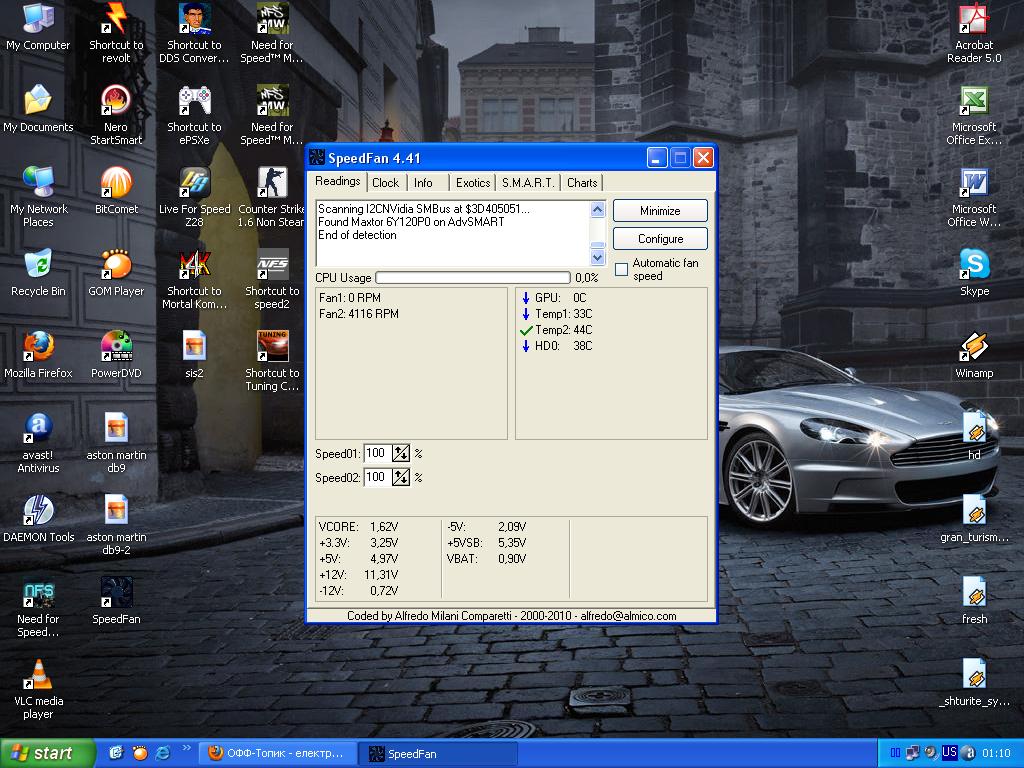Open the BitComet desktop icon
Image resolution: width=1024 pixels, height=768 pixels.
[116, 183]
